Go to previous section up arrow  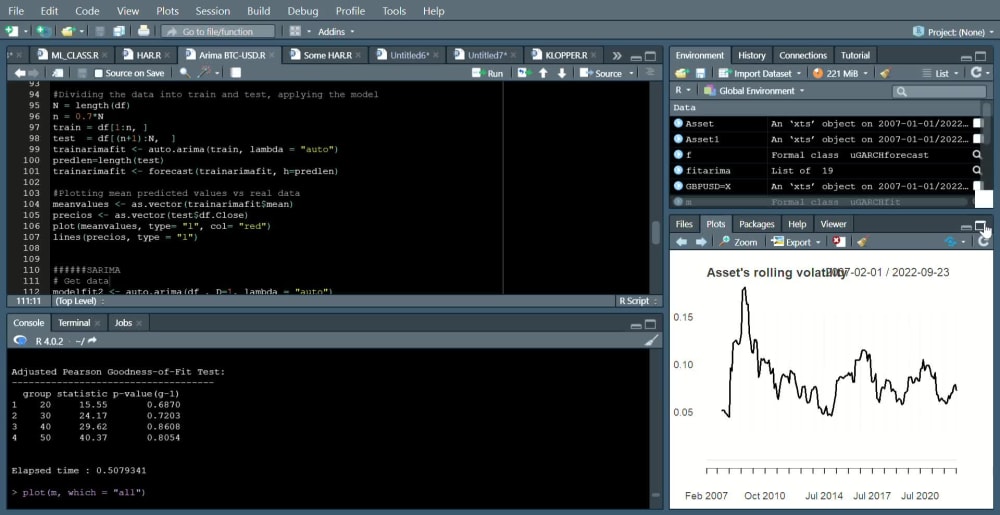coord(543,73)
